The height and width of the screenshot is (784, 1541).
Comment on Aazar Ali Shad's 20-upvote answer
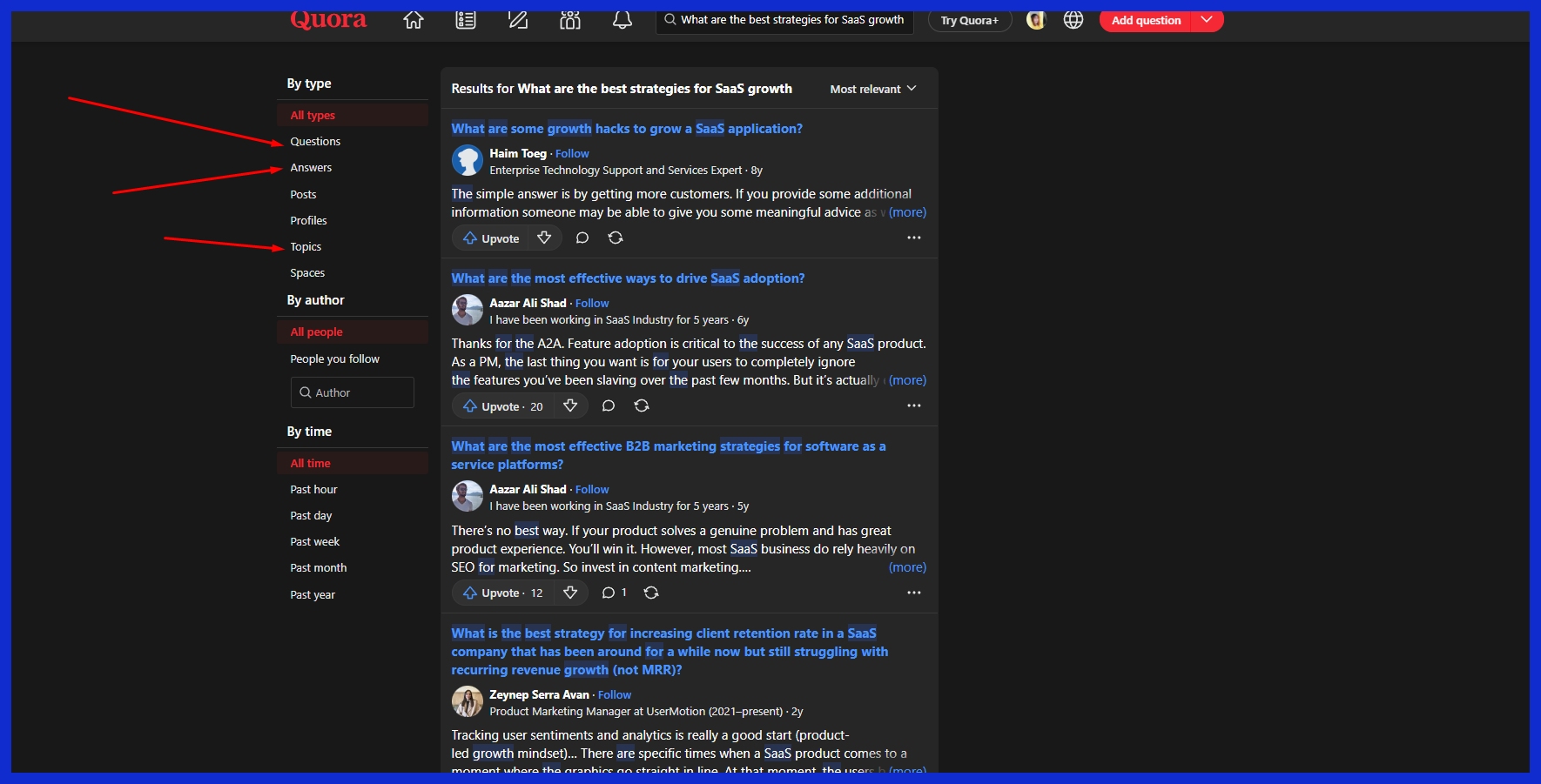(609, 405)
